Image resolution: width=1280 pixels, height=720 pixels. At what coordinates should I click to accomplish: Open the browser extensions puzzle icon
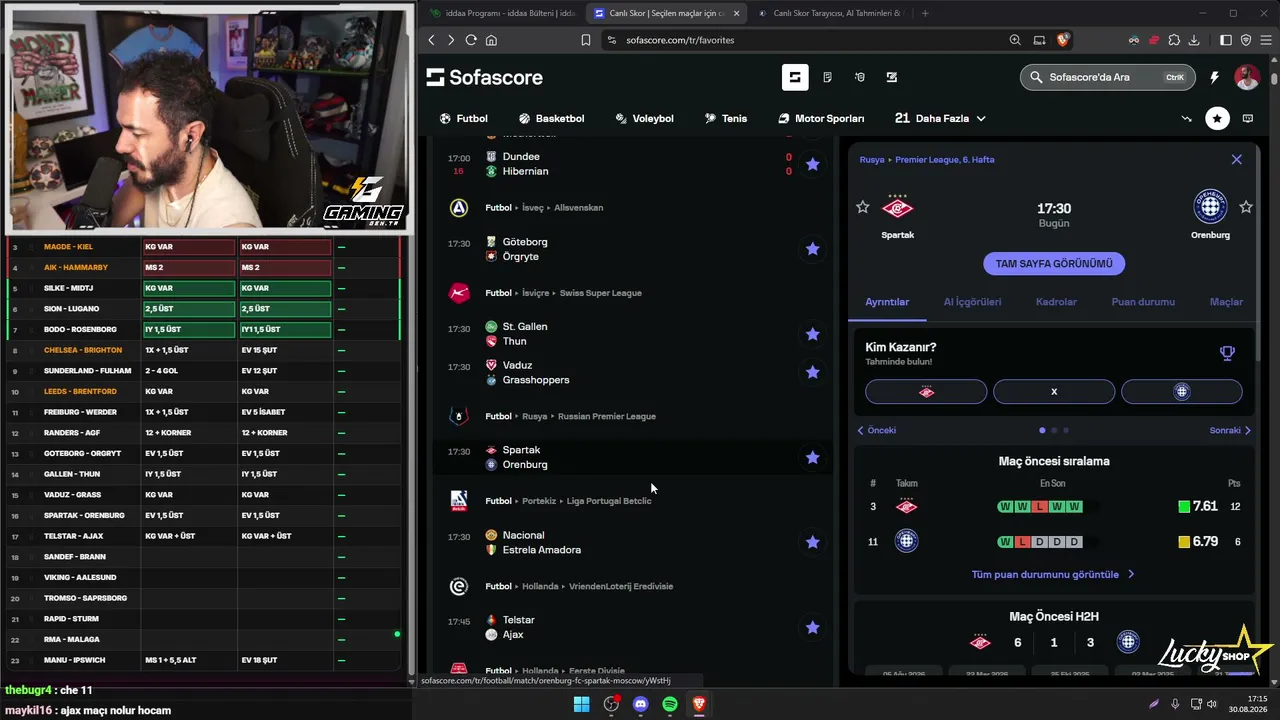pos(1174,40)
